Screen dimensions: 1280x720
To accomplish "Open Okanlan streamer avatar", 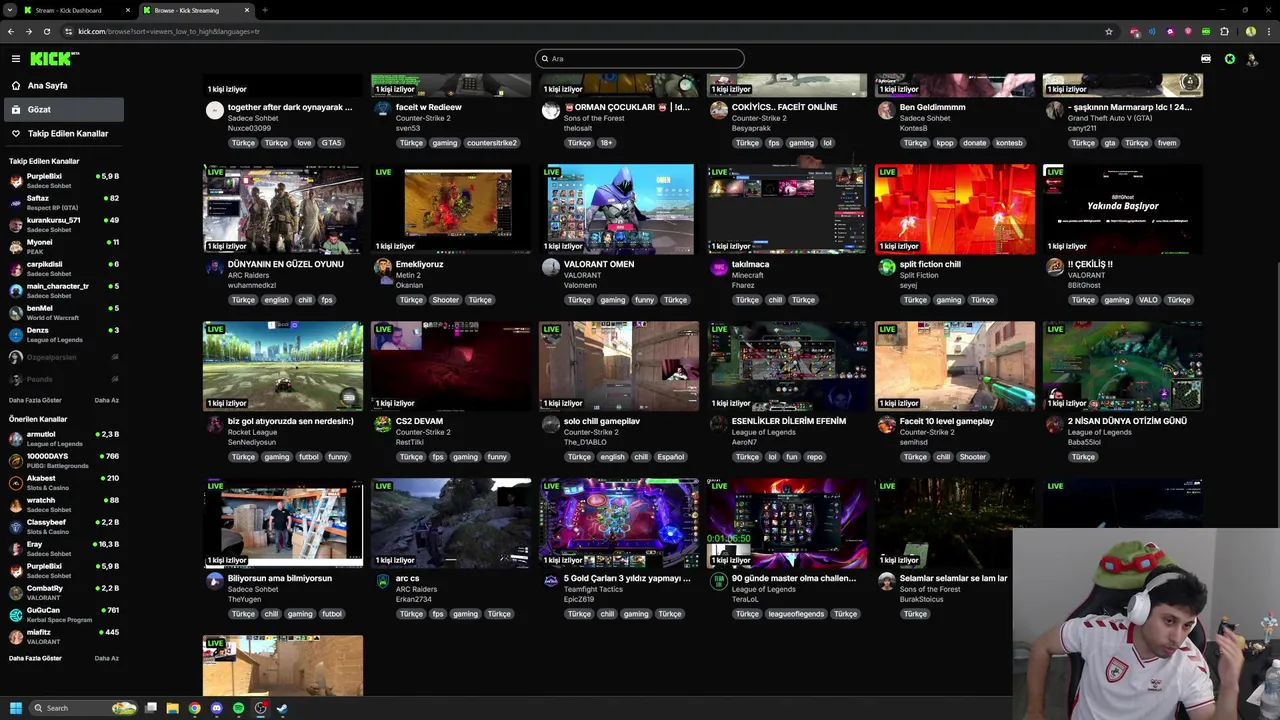I will 382,267.
